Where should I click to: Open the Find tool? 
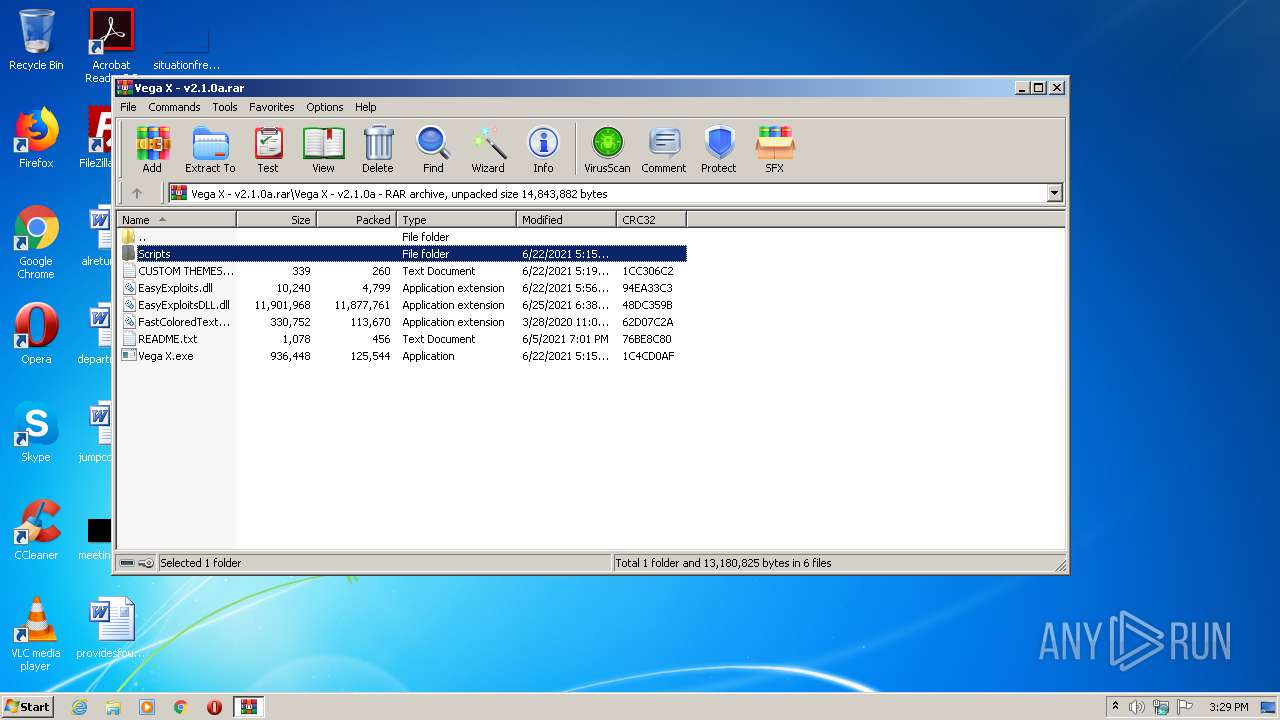coord(433,150)
